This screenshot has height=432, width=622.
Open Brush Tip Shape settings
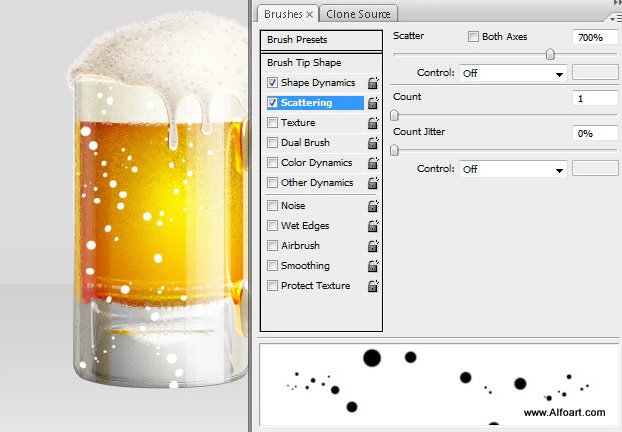click(304, 63)
